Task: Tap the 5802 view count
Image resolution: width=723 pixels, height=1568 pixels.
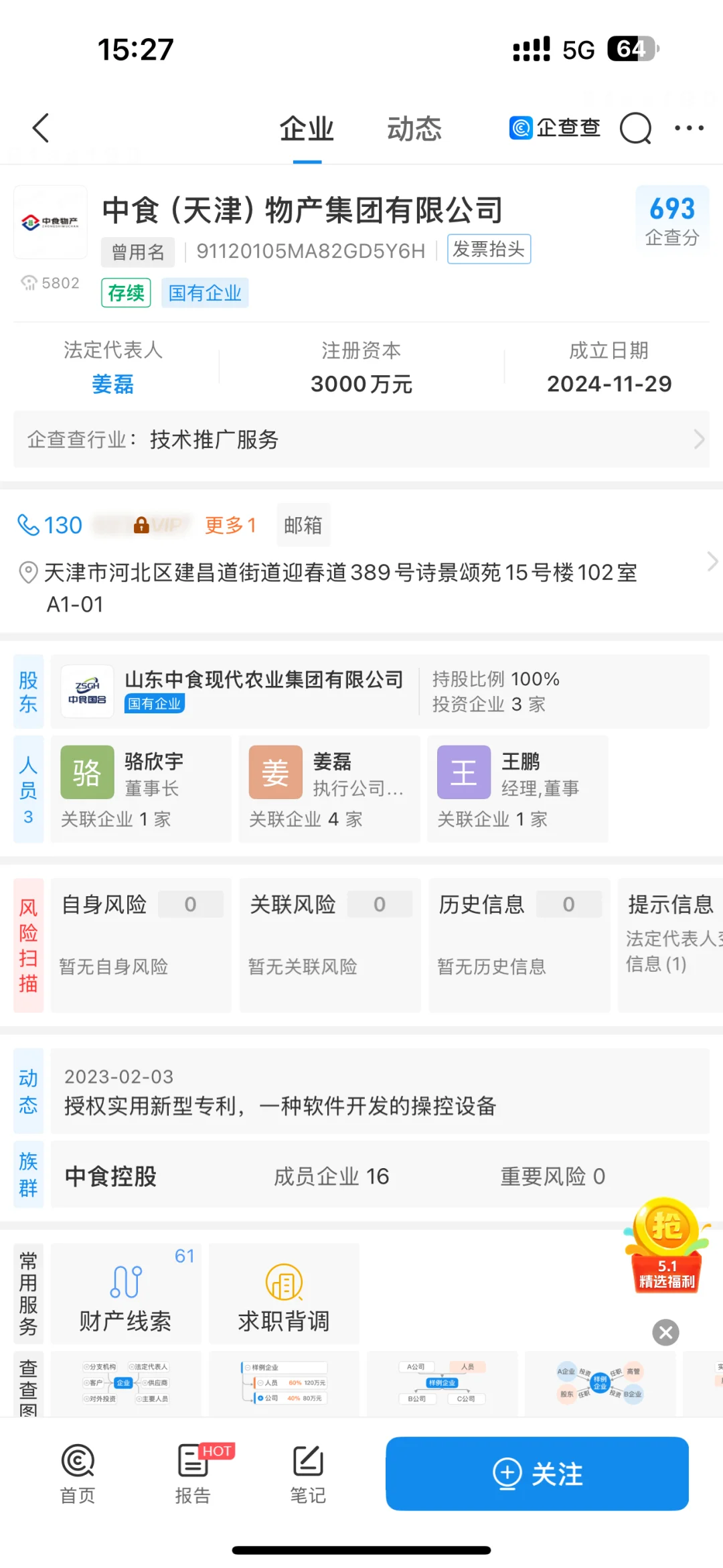Action: click(50, 283)
